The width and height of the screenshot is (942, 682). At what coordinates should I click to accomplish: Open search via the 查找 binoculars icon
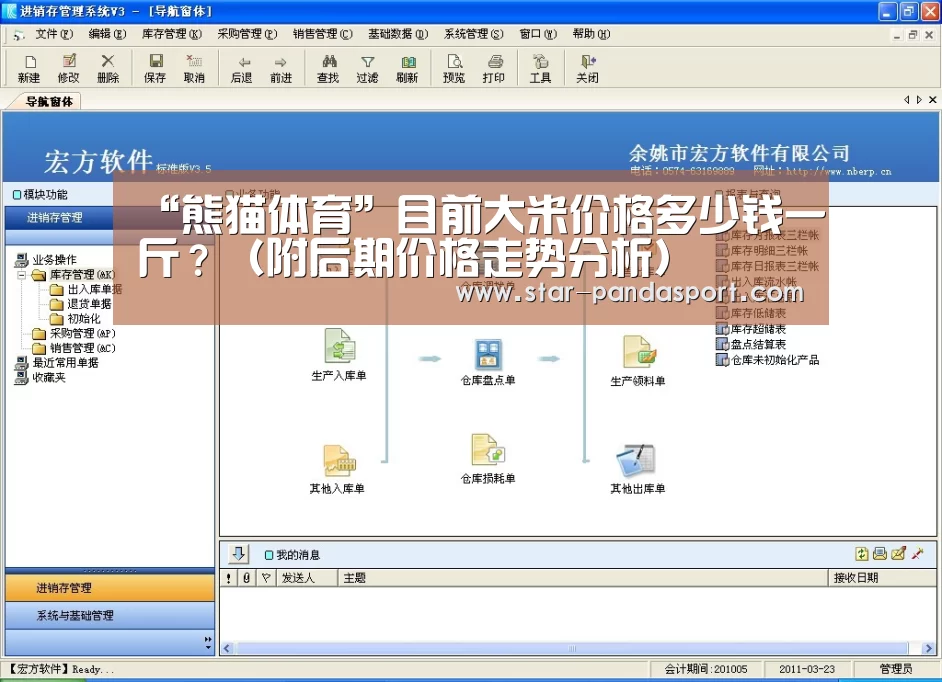tap(328, 68)
